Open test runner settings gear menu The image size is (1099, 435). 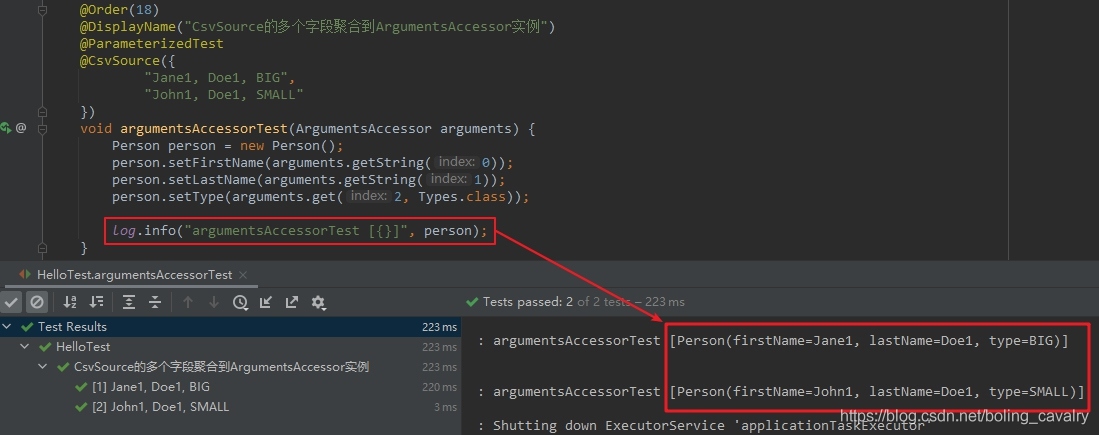pyautogui.click(x=318, y=303)
